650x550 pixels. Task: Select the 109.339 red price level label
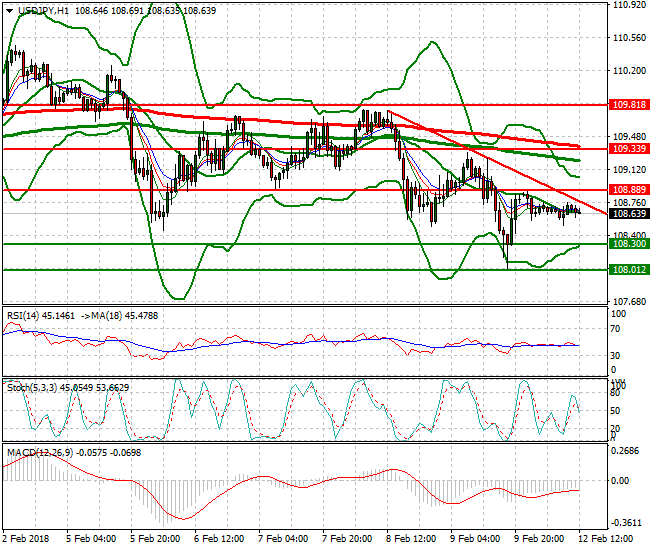[629, 149]
